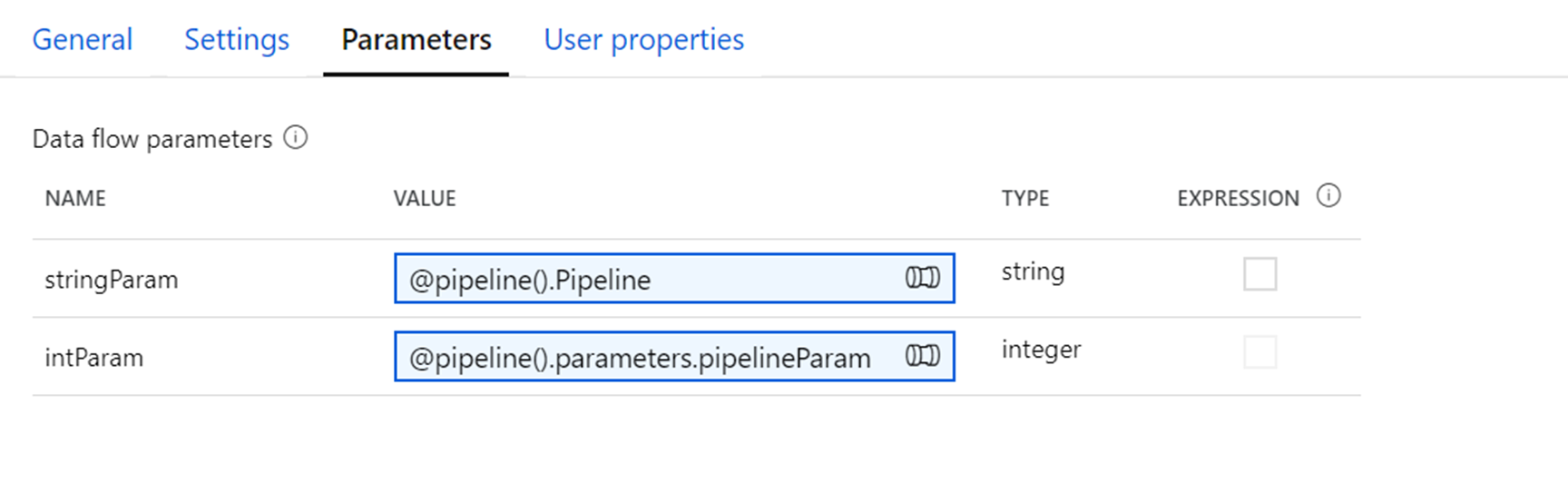Viewport: 1568px width, 484px height.
Task: Switch to the Settings tab
Action: point(237,40)
